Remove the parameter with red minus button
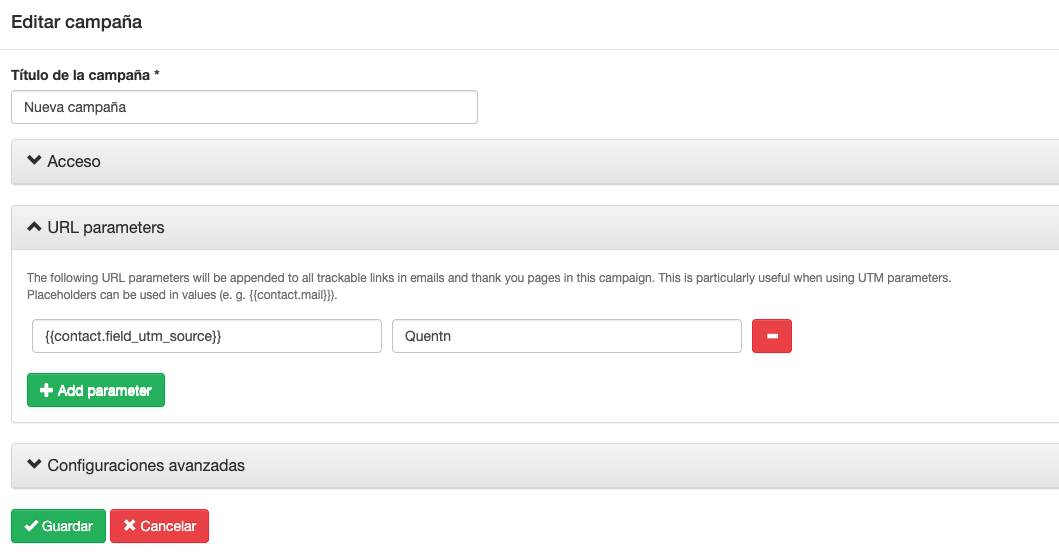Image resolution: width=1059 pixels, height=552 pixels. [x=771, y=336]
